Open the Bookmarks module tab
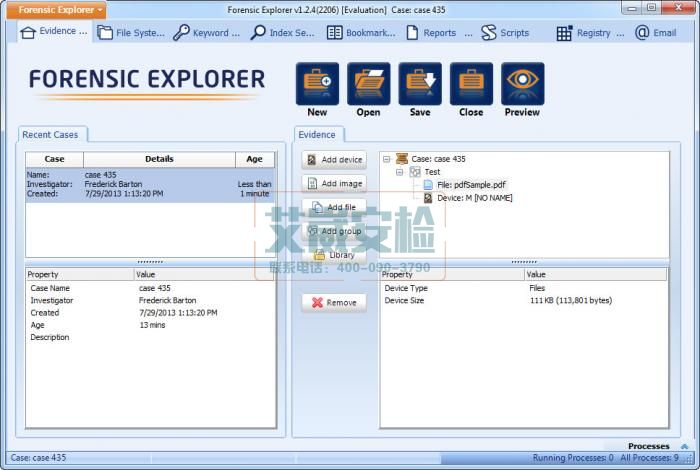Viewport: 700px width, 470px height. tap(361, 33)
